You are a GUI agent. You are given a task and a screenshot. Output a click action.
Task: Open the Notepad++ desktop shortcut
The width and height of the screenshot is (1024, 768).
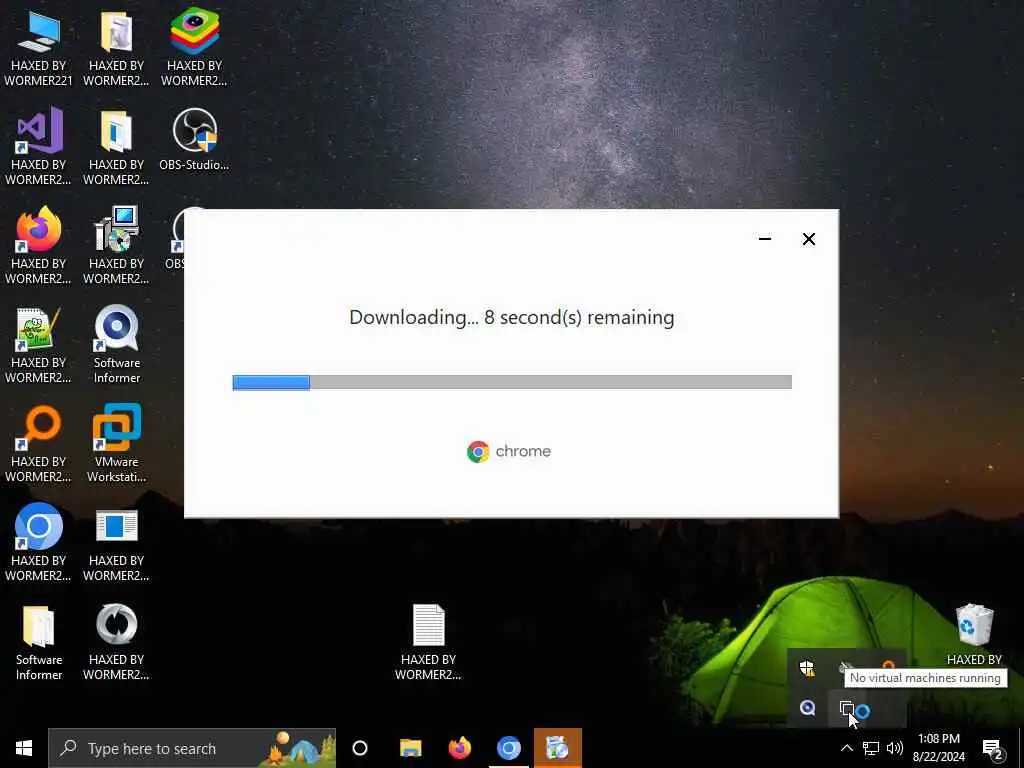[x=39, y=328]
